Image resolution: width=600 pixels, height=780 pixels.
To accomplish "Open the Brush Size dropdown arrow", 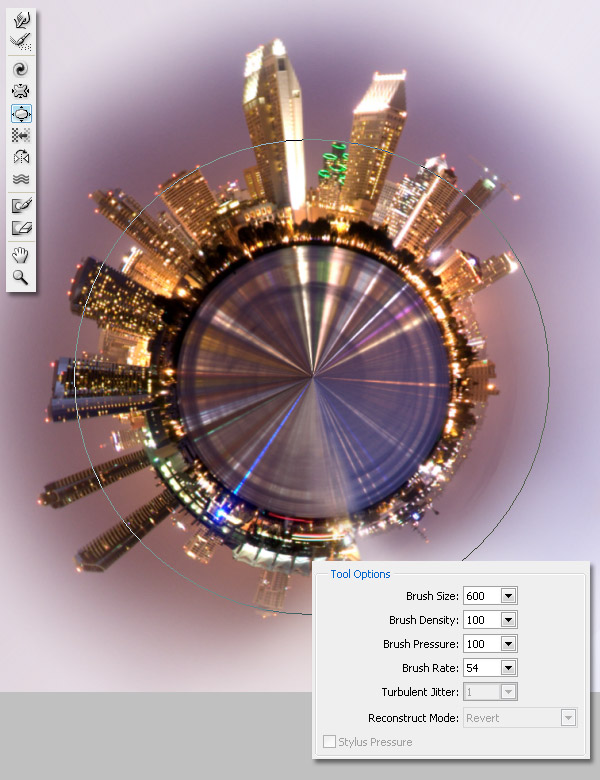I will tap(508, 596).
